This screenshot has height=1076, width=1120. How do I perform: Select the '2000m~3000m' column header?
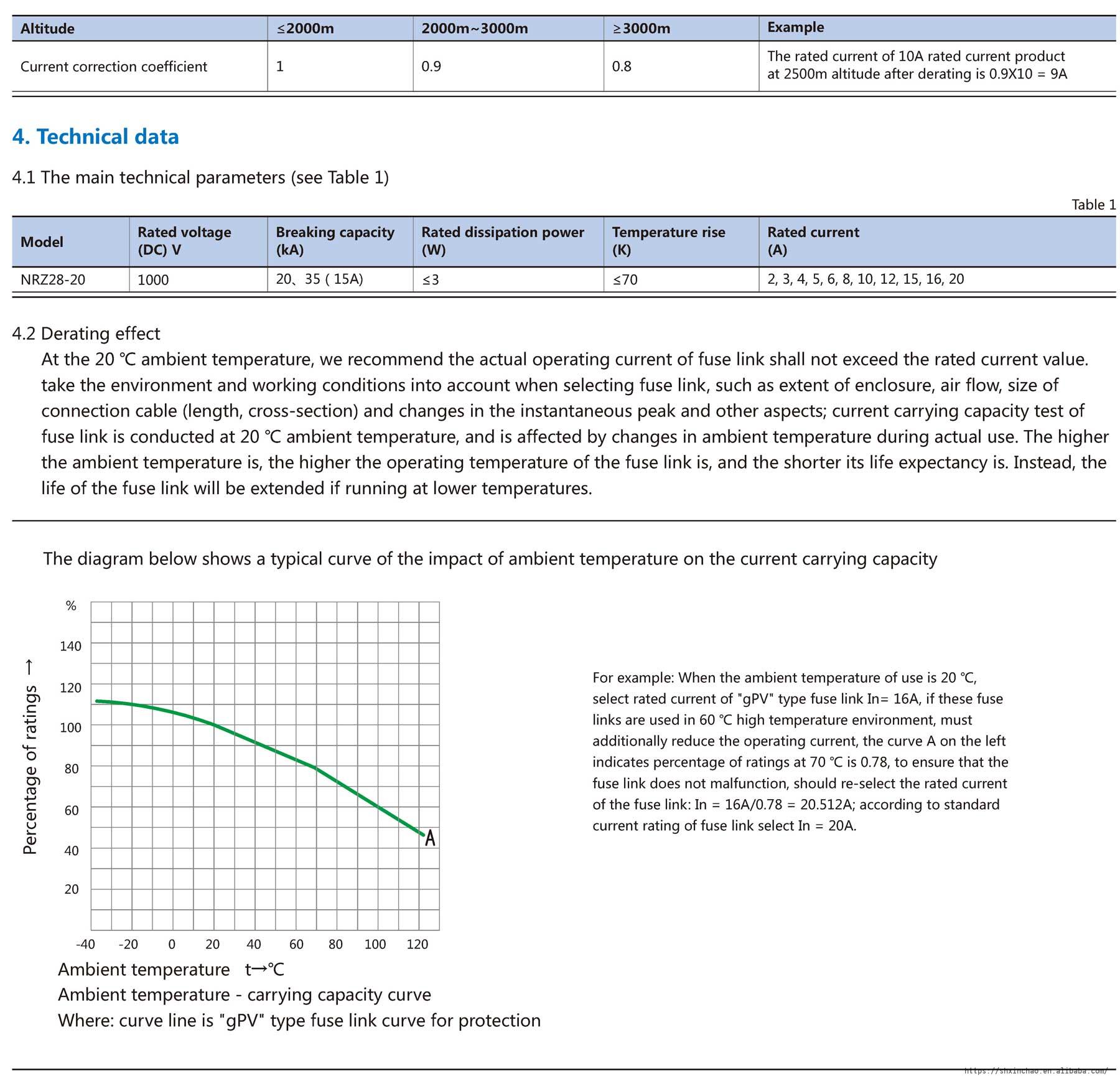[474, 29]
